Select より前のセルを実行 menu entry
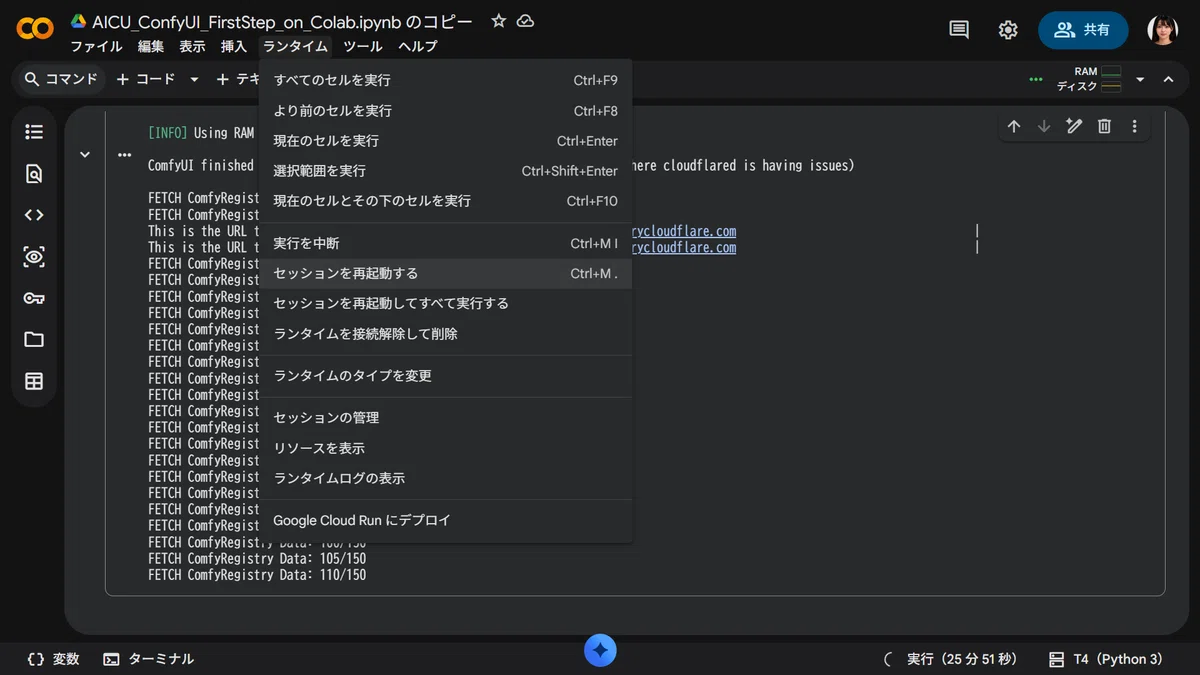 (x=445, y=111)
